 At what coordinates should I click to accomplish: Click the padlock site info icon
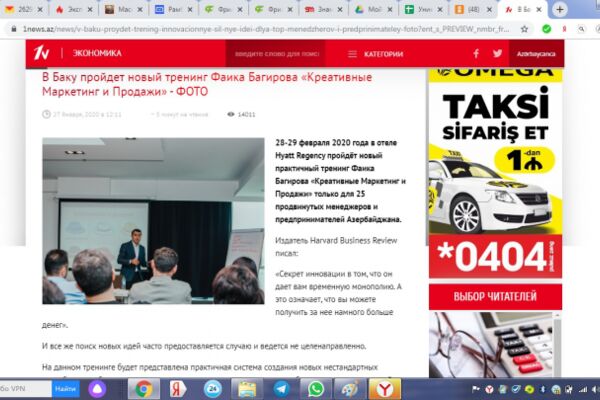point(14,29)
